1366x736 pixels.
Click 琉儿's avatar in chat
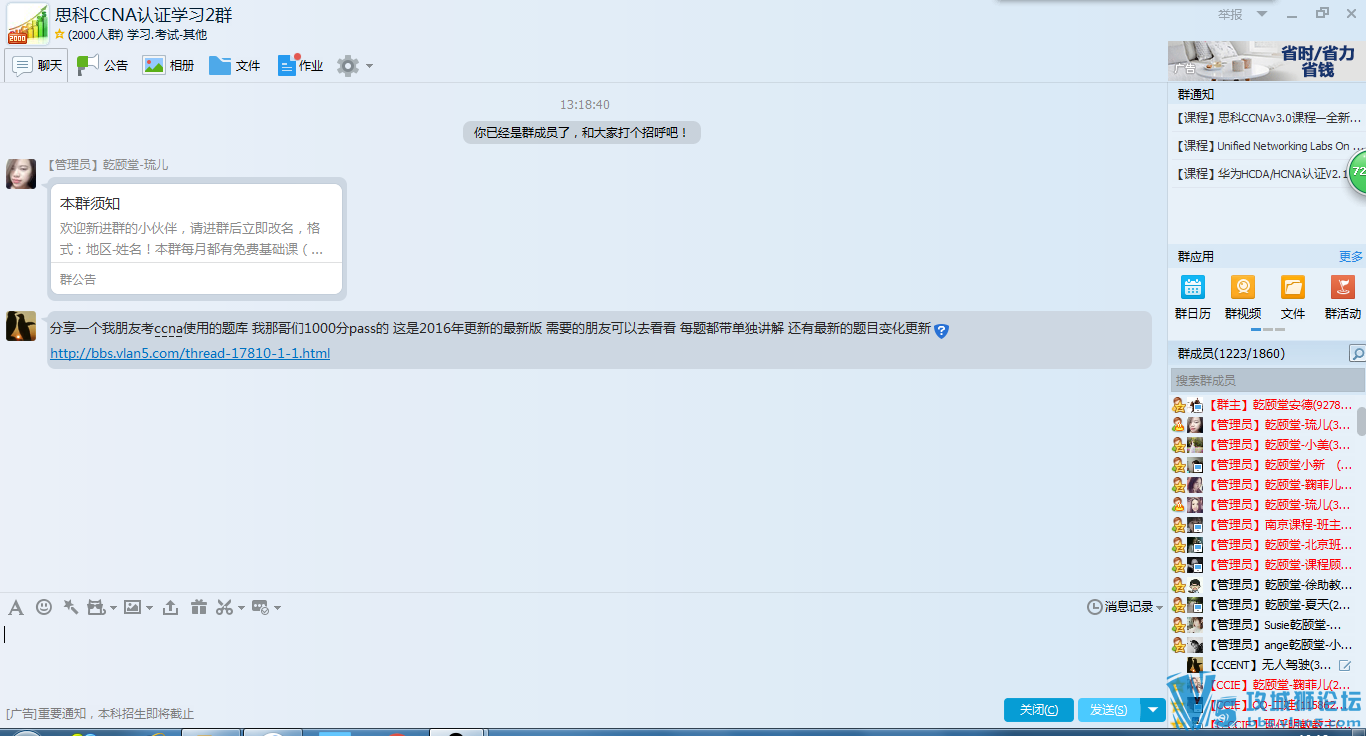(x=21, y=173)
